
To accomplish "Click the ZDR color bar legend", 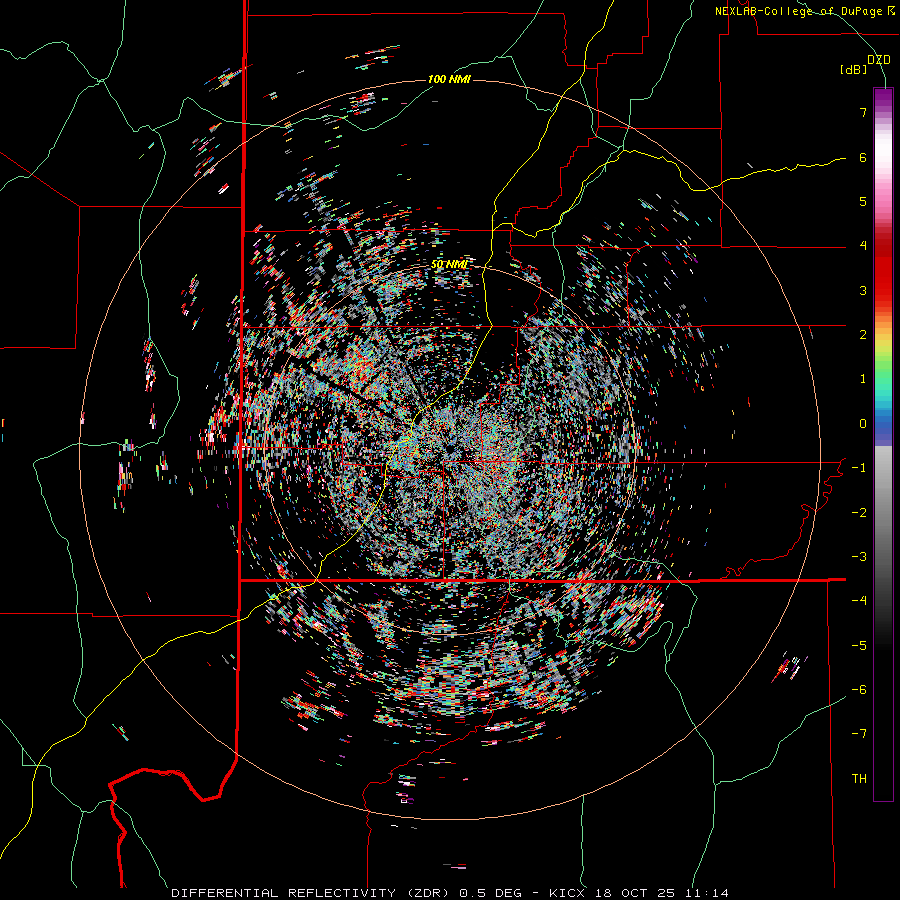I will (x=883, y=444).
